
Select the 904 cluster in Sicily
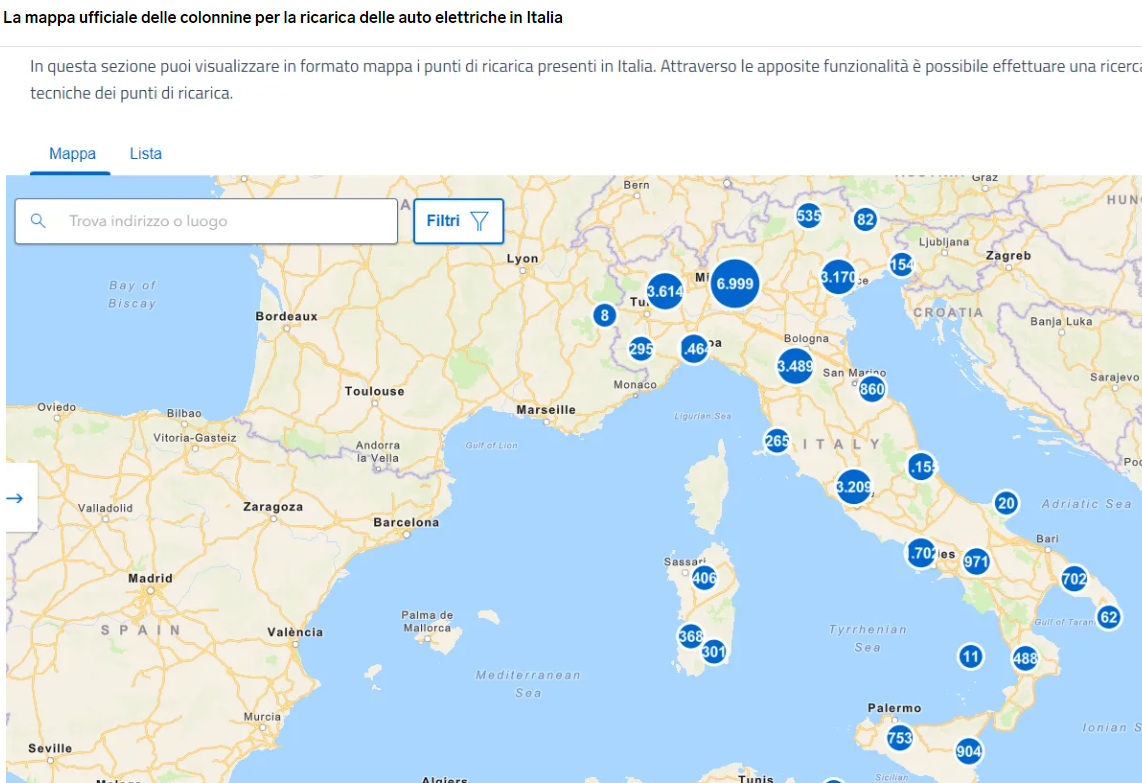click(969, 751)
